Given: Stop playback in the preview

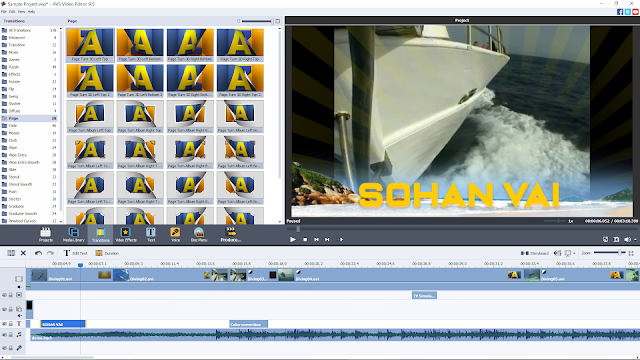Looking at the screenshot, I should pos(305,240).
